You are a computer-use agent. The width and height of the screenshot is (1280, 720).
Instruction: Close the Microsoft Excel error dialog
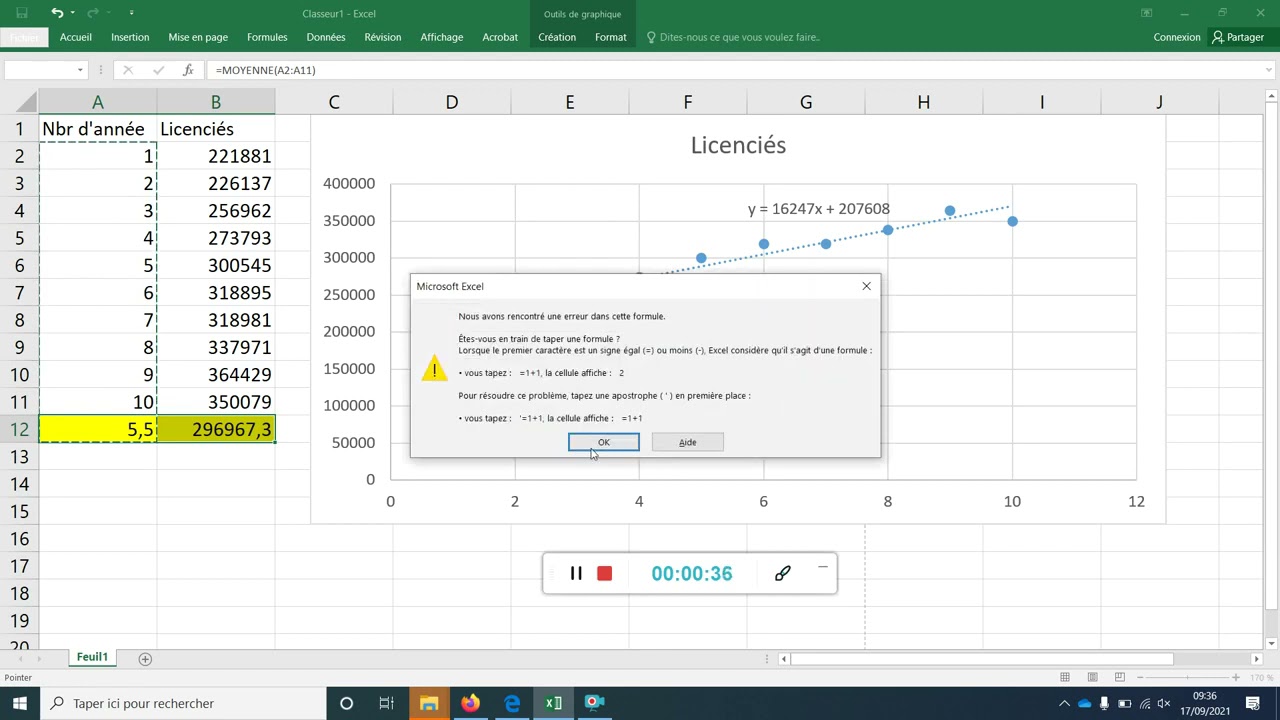click(x=866, y=286)
